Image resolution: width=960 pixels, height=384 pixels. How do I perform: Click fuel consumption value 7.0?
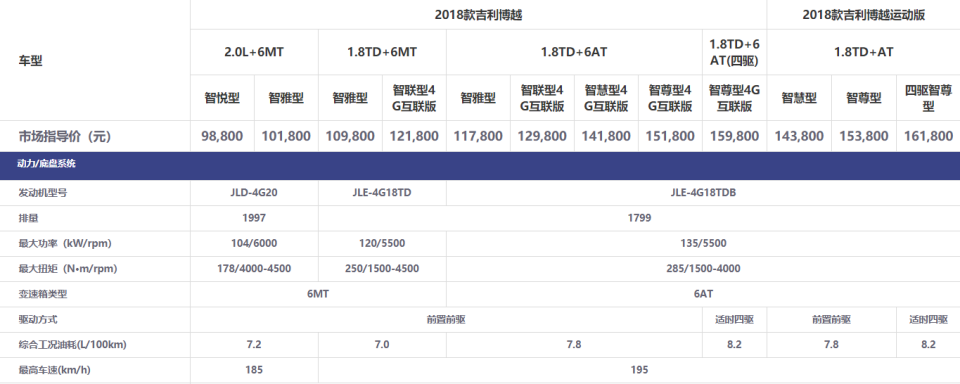pos(382,345)
